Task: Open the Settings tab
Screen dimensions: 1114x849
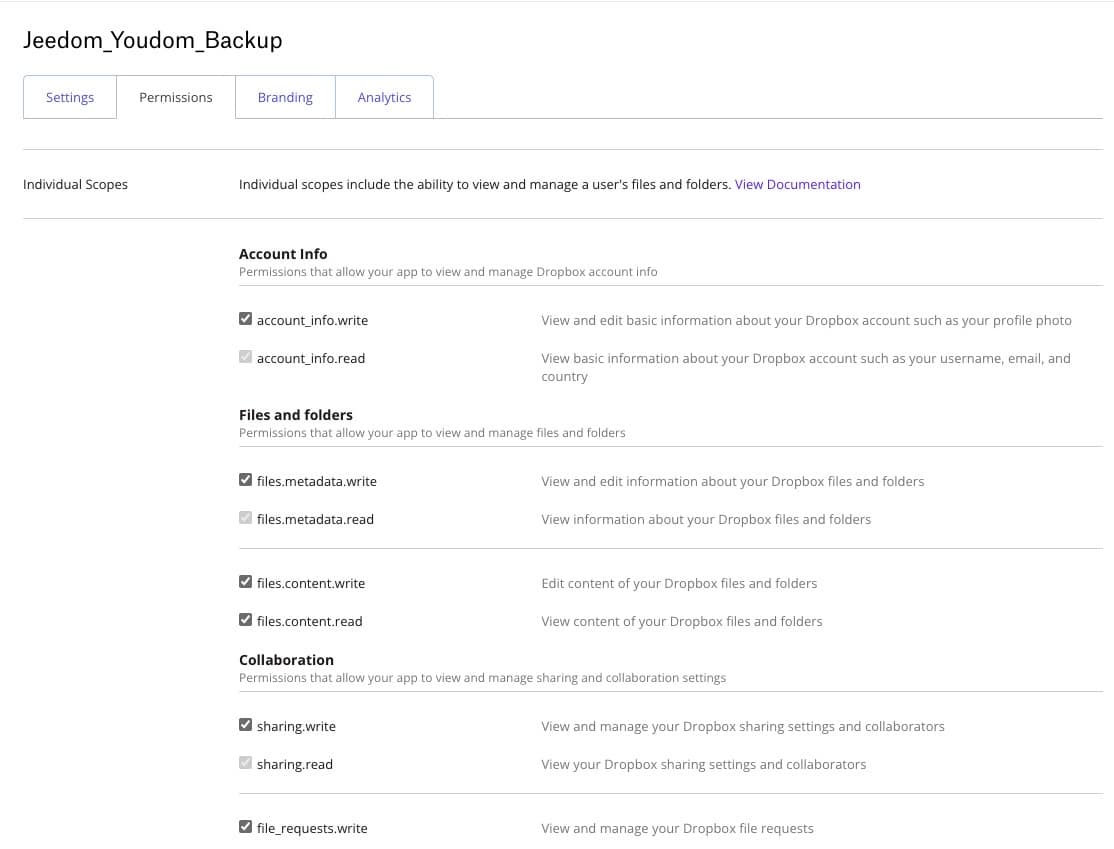Action: (x=70, y=97)
